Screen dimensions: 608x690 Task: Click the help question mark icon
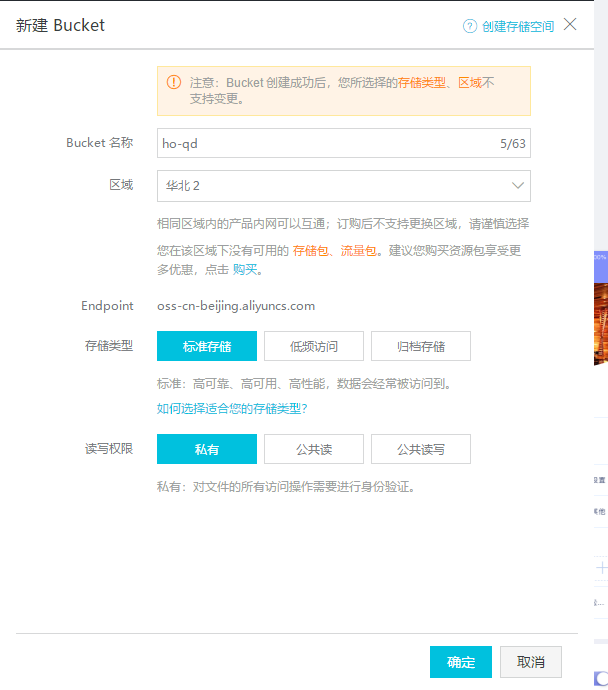point(469,26)
